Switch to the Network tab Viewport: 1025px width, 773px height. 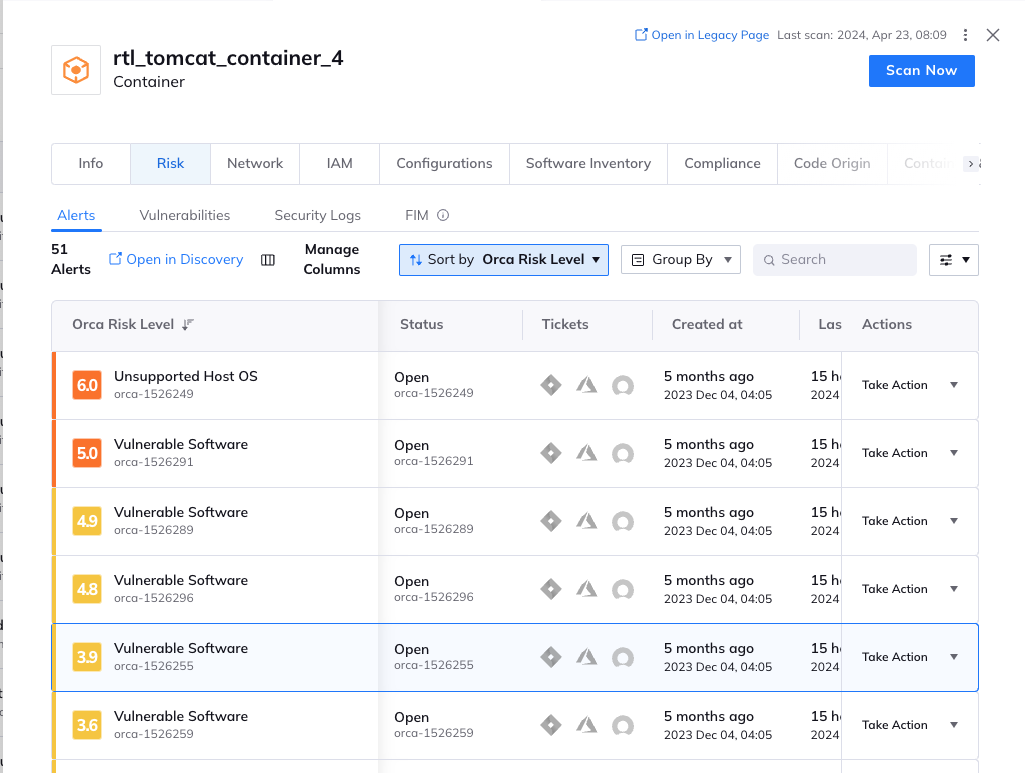[x=255, y=164]
